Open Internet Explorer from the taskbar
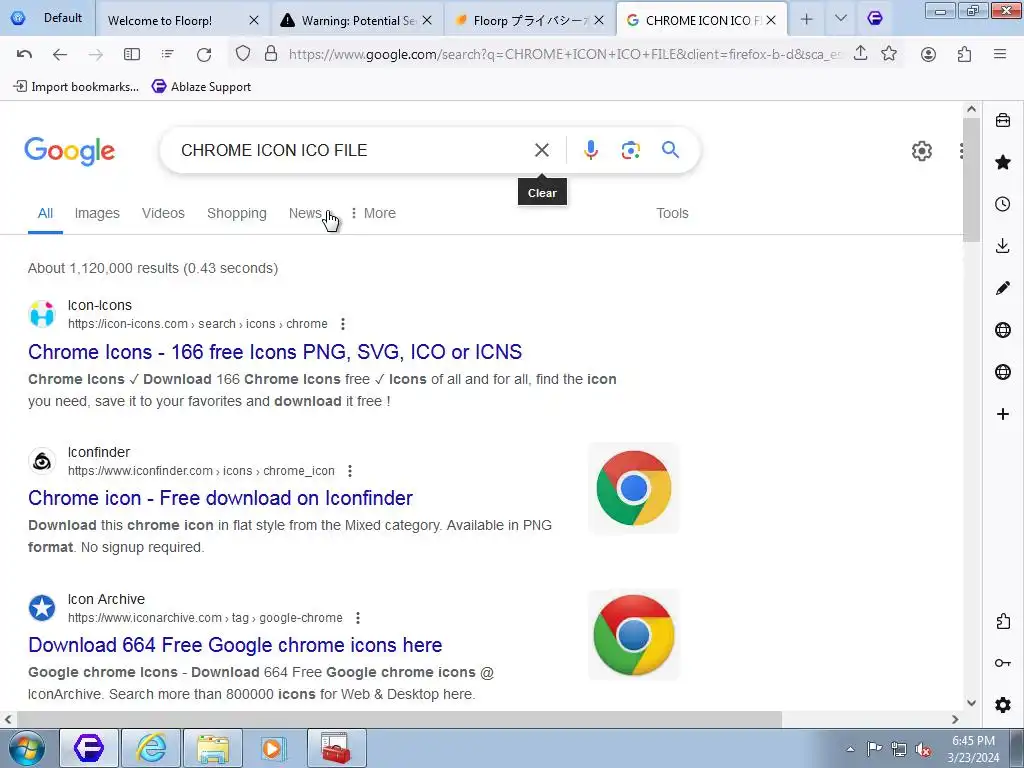1024x768 pixels. pos(151,748)
